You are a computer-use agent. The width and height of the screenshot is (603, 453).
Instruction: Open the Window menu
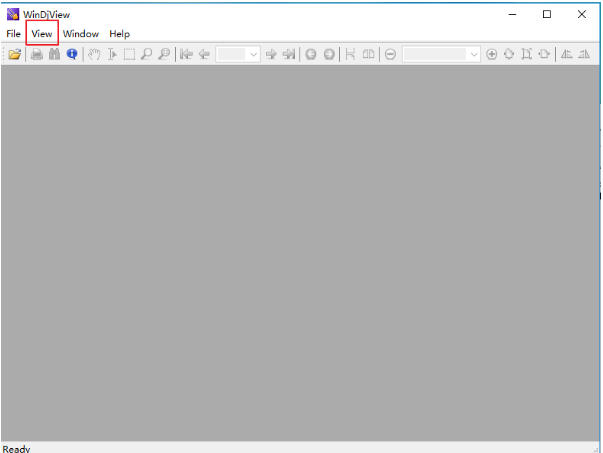81,34
